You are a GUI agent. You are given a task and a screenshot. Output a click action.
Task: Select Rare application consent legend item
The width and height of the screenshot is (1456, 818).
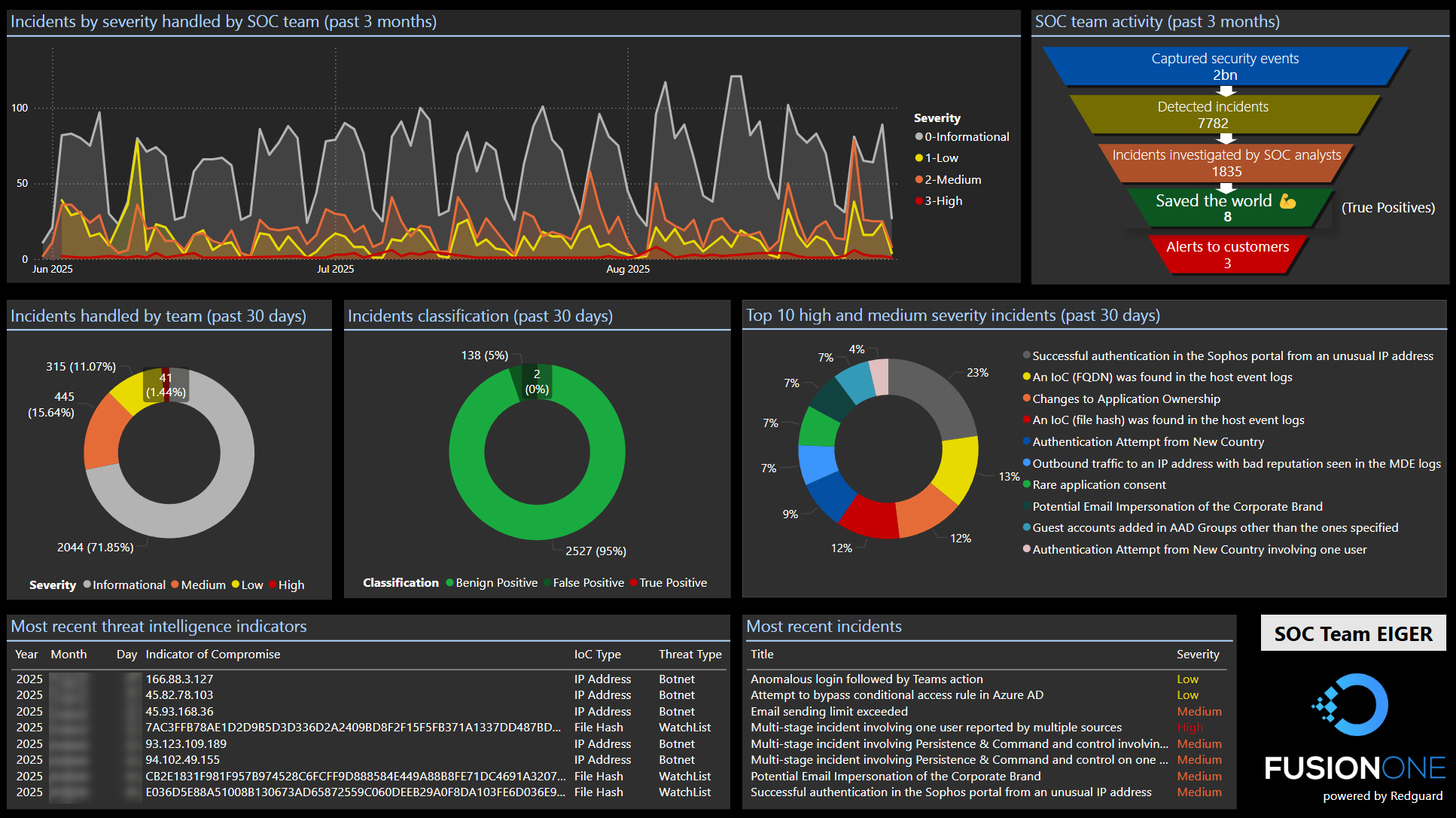click(1098, 485)
